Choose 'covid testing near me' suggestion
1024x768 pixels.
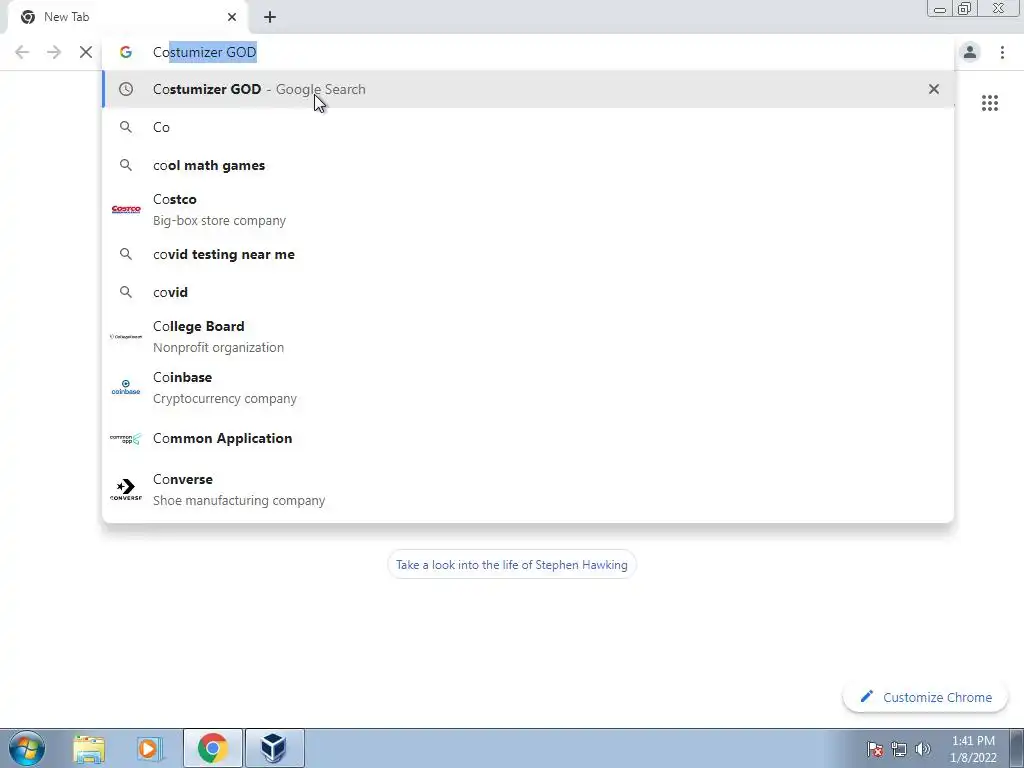point(528,254)
